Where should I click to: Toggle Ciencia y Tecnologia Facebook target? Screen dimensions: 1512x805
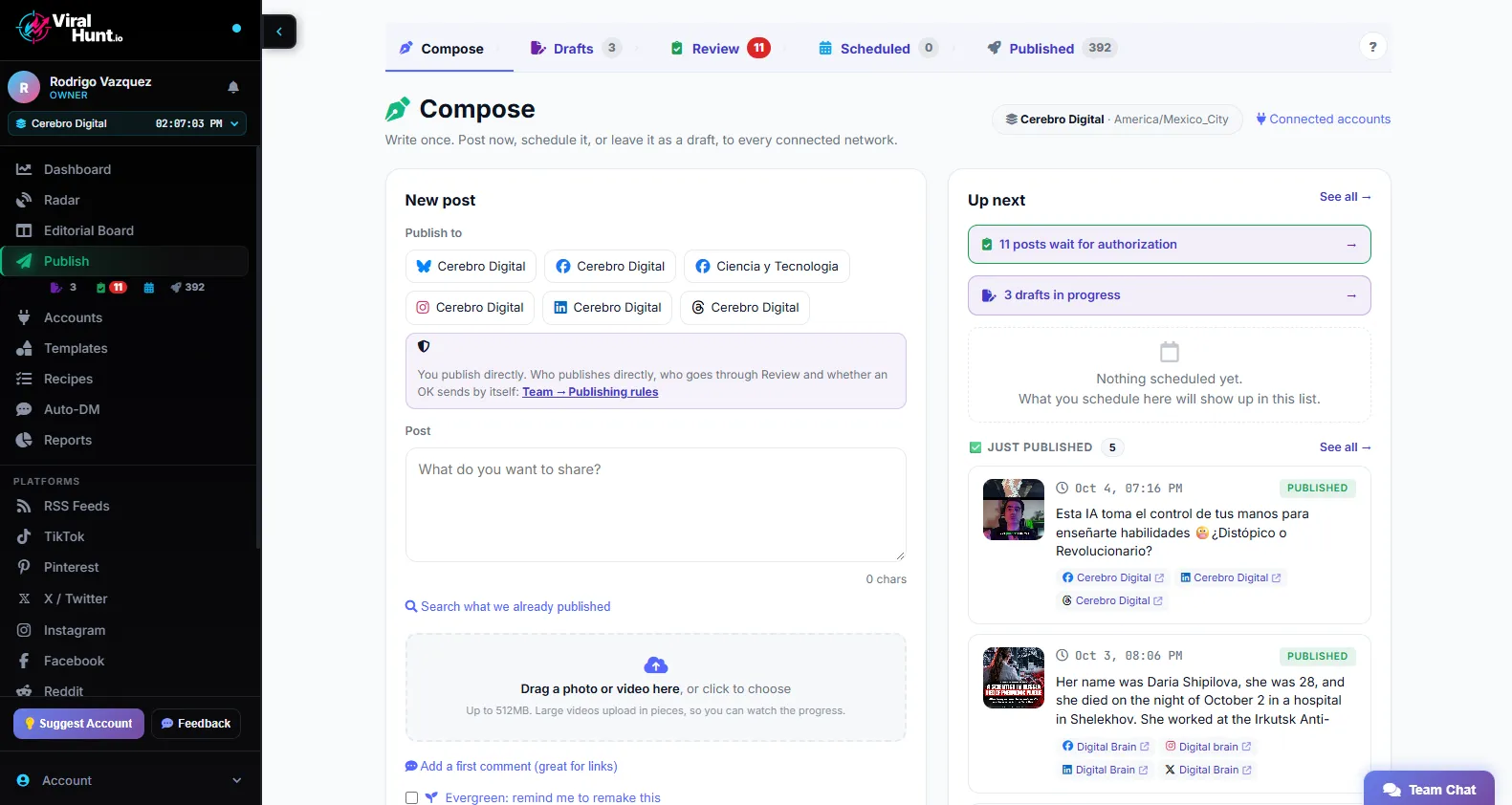click(766, 266)
